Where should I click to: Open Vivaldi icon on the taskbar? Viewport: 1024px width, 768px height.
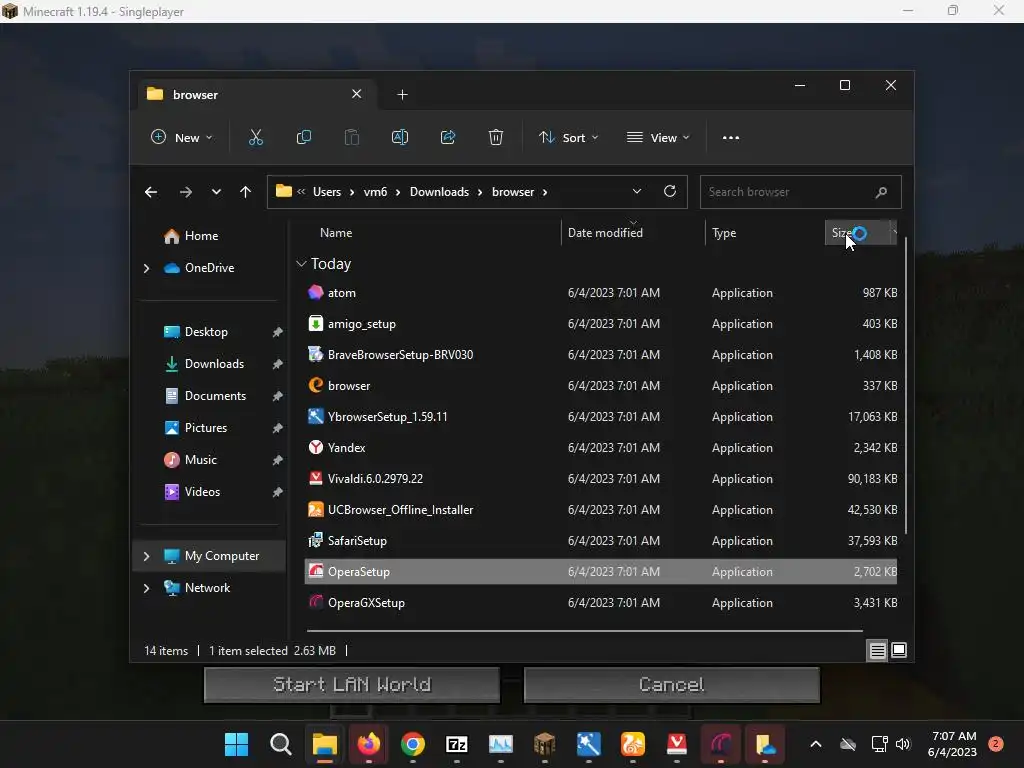click(x=677, y=744)
